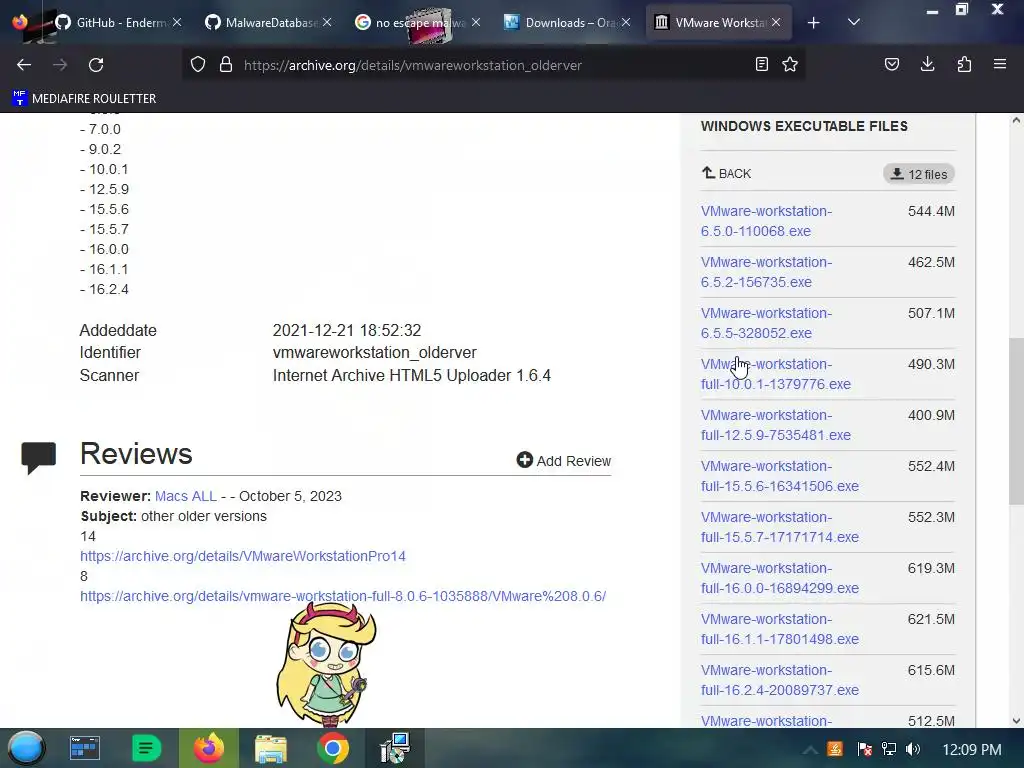Viewport: 1024px width, 768px height.
Task: Open the Pocket save icon
Action: 891,65
